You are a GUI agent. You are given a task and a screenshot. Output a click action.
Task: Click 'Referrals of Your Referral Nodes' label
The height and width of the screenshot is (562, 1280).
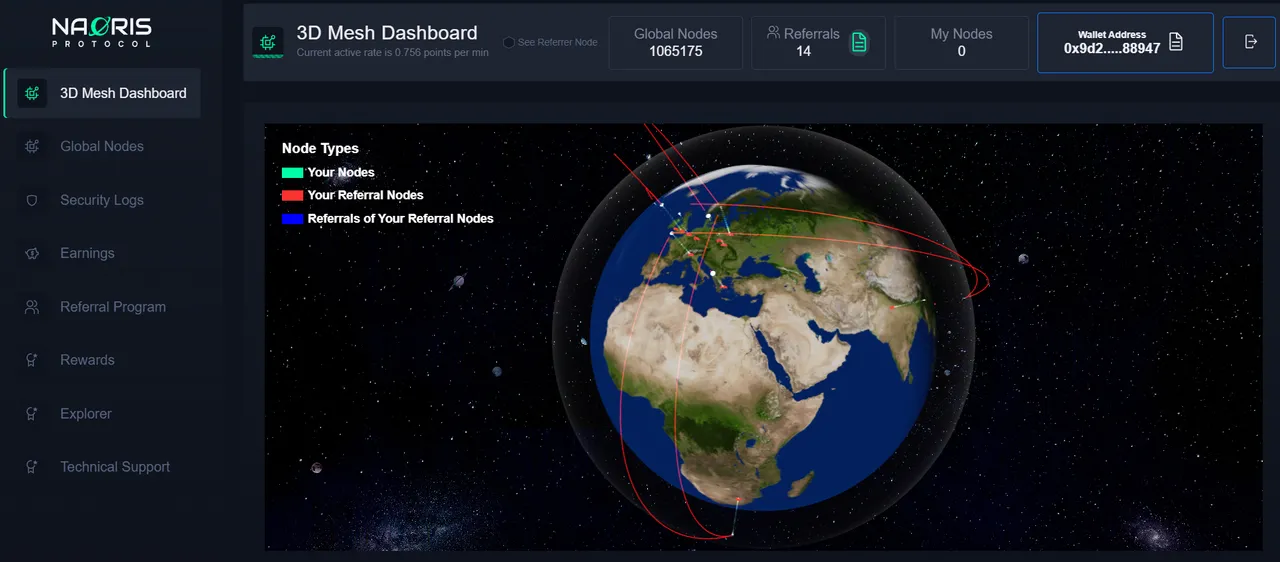pos(400,219)
